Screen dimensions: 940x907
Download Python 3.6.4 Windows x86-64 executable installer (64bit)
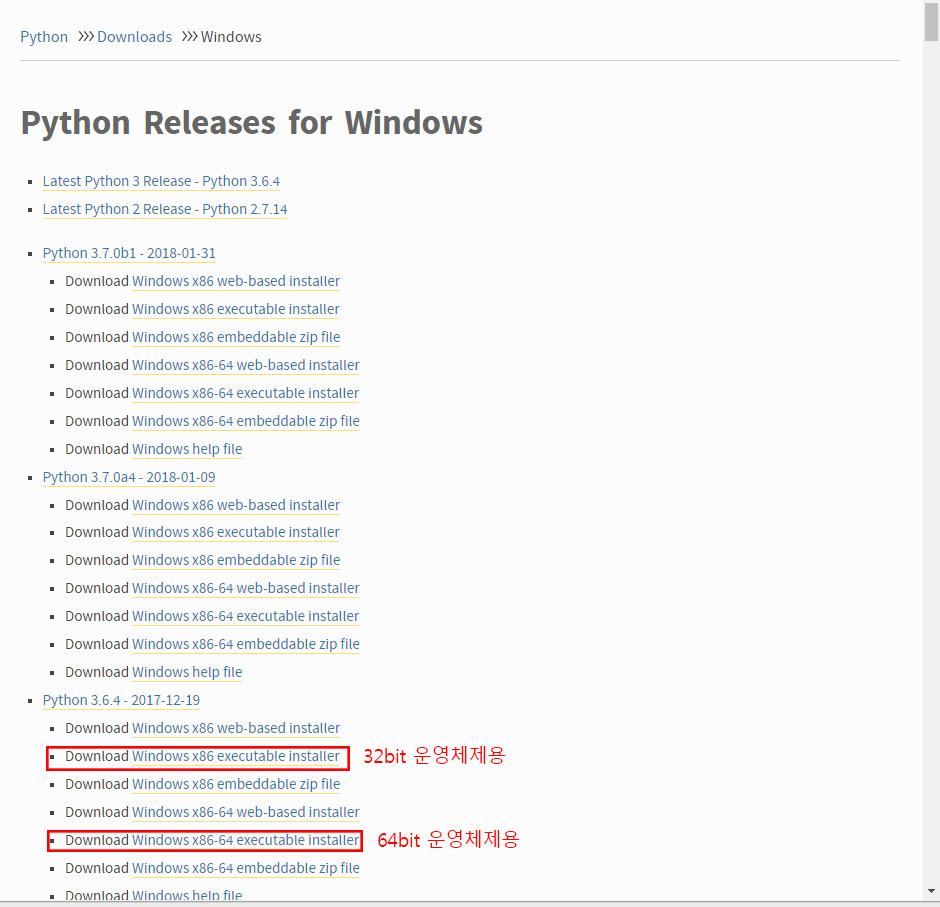pos(245,840)
